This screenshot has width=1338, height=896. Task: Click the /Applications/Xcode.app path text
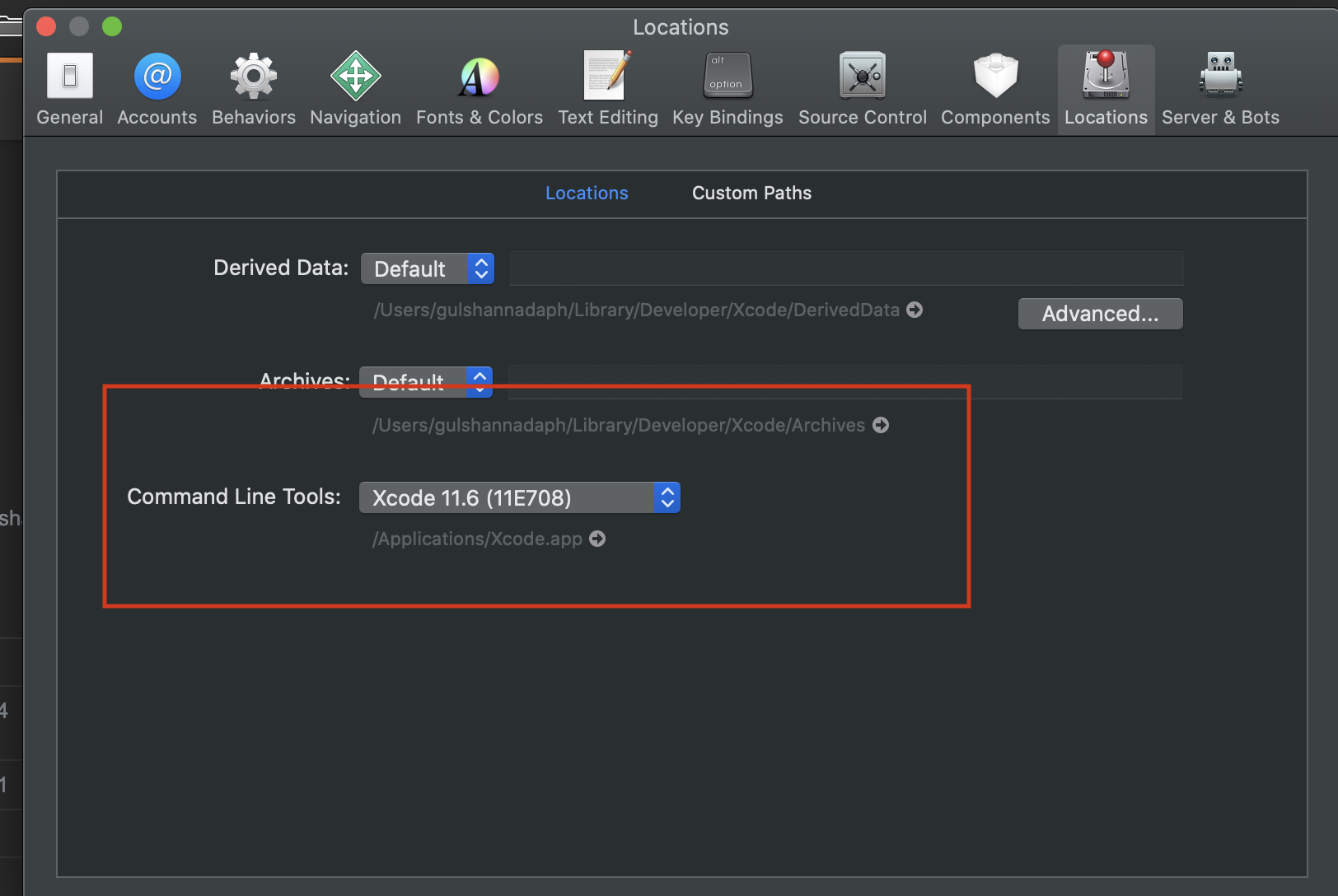[478, 539]
